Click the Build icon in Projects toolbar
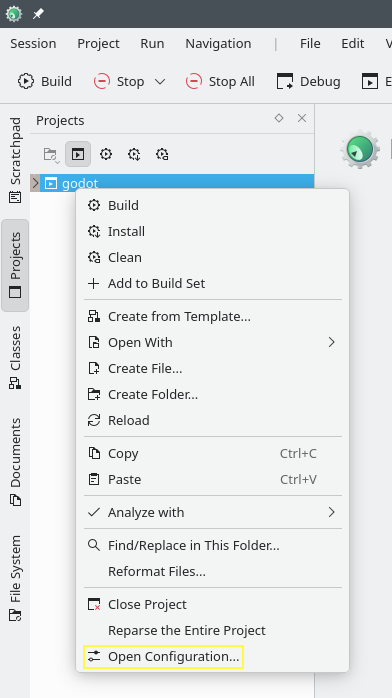392x698 pixels. [x=106, y=154]
